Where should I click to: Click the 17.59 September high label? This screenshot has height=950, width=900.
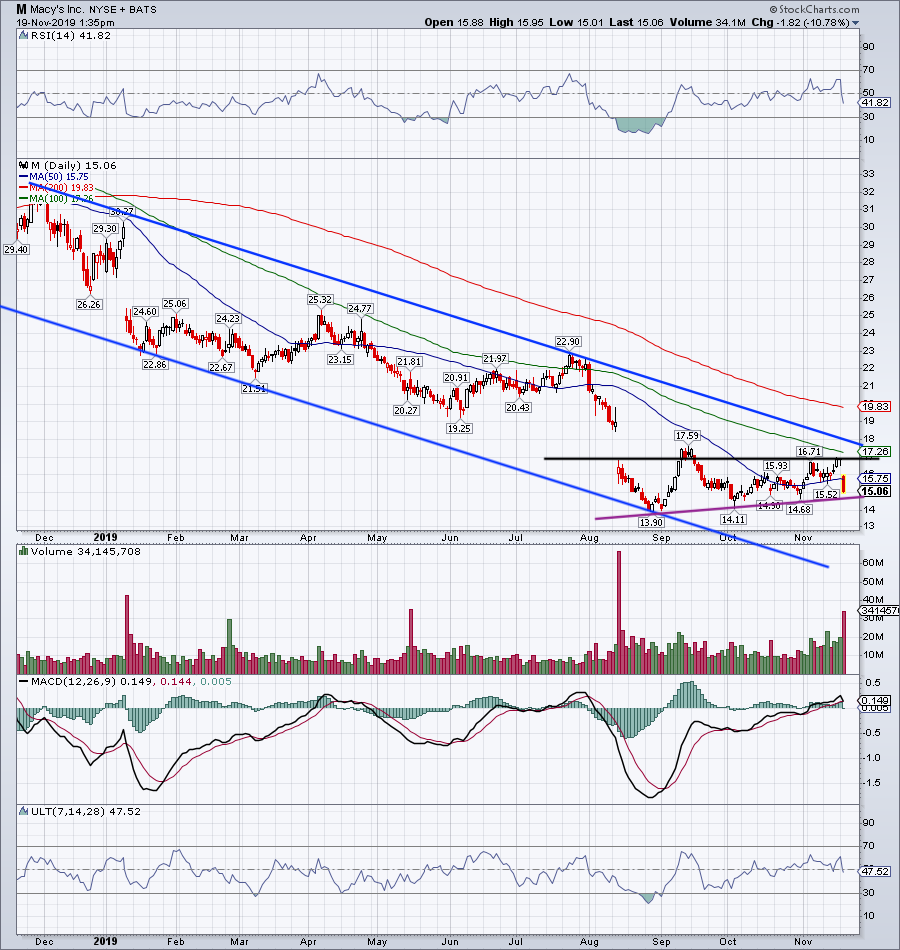[687, 436]
